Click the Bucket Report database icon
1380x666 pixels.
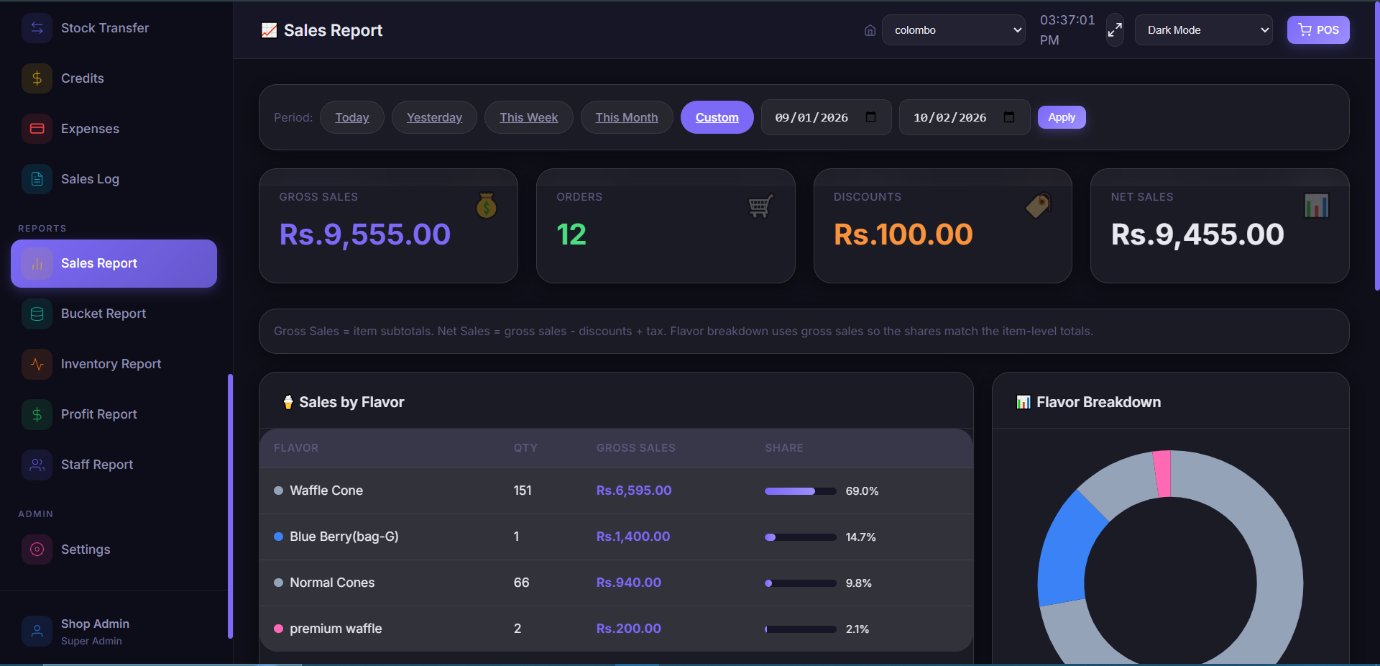(37, 313)
